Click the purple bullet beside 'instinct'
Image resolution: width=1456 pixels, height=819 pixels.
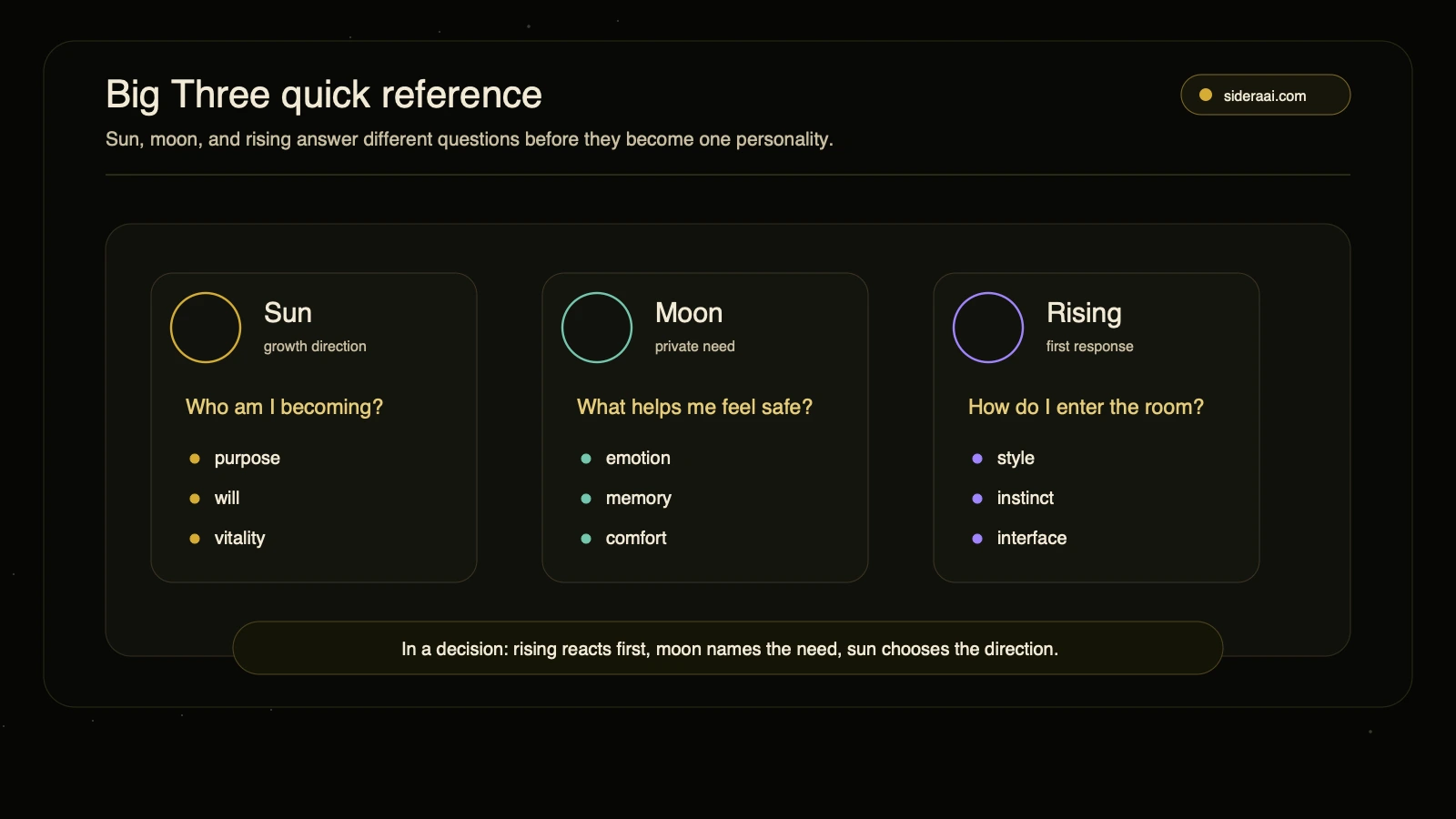pyautogui.click(x=977, y=499)
